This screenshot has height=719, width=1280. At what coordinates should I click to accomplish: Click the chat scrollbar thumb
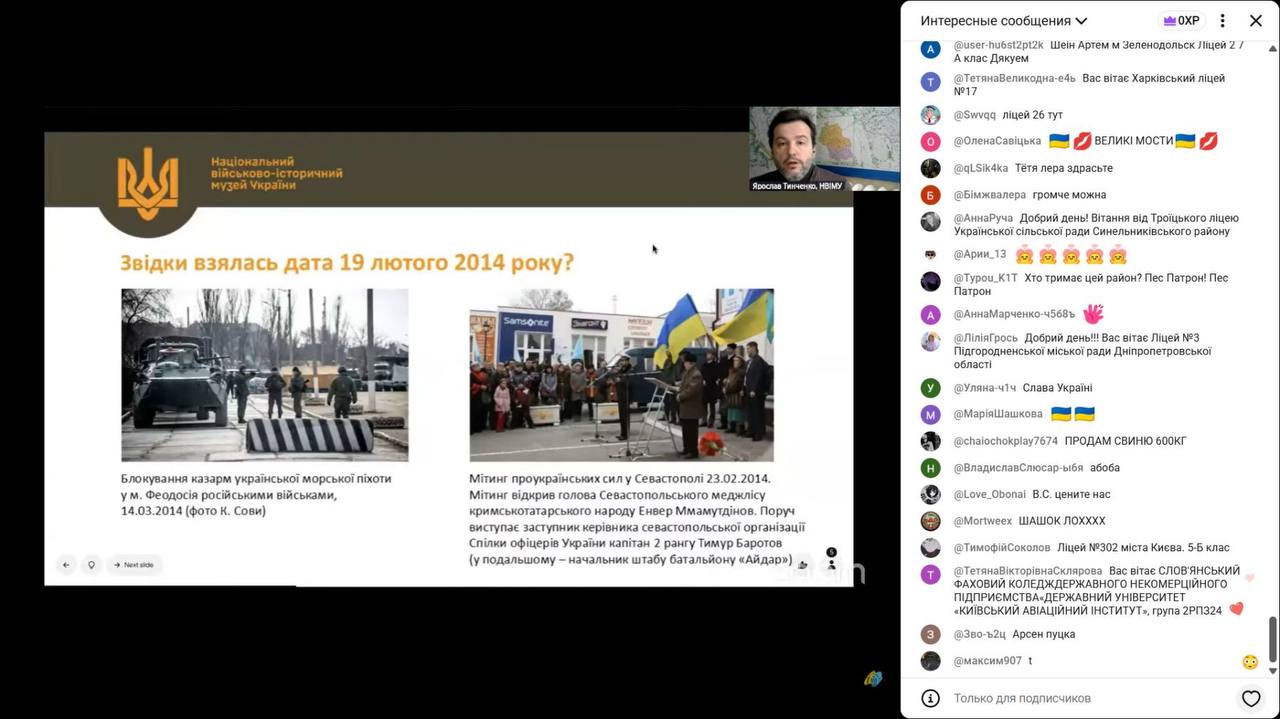coord(1273,638)
